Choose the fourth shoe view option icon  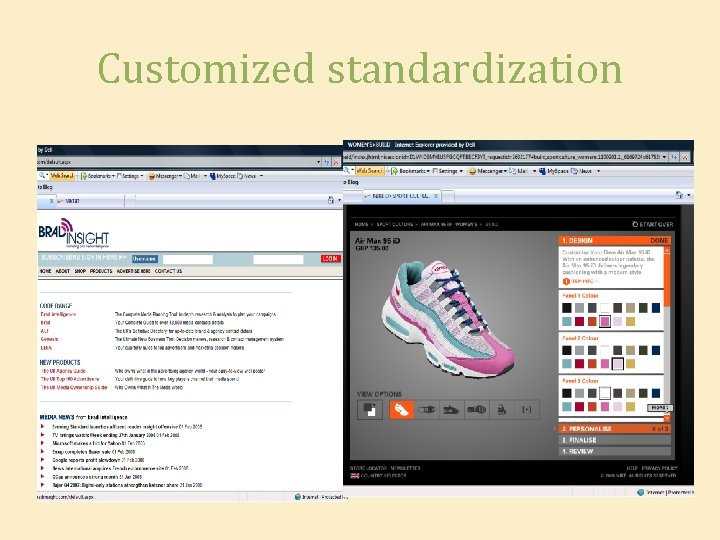pos(476,409)
